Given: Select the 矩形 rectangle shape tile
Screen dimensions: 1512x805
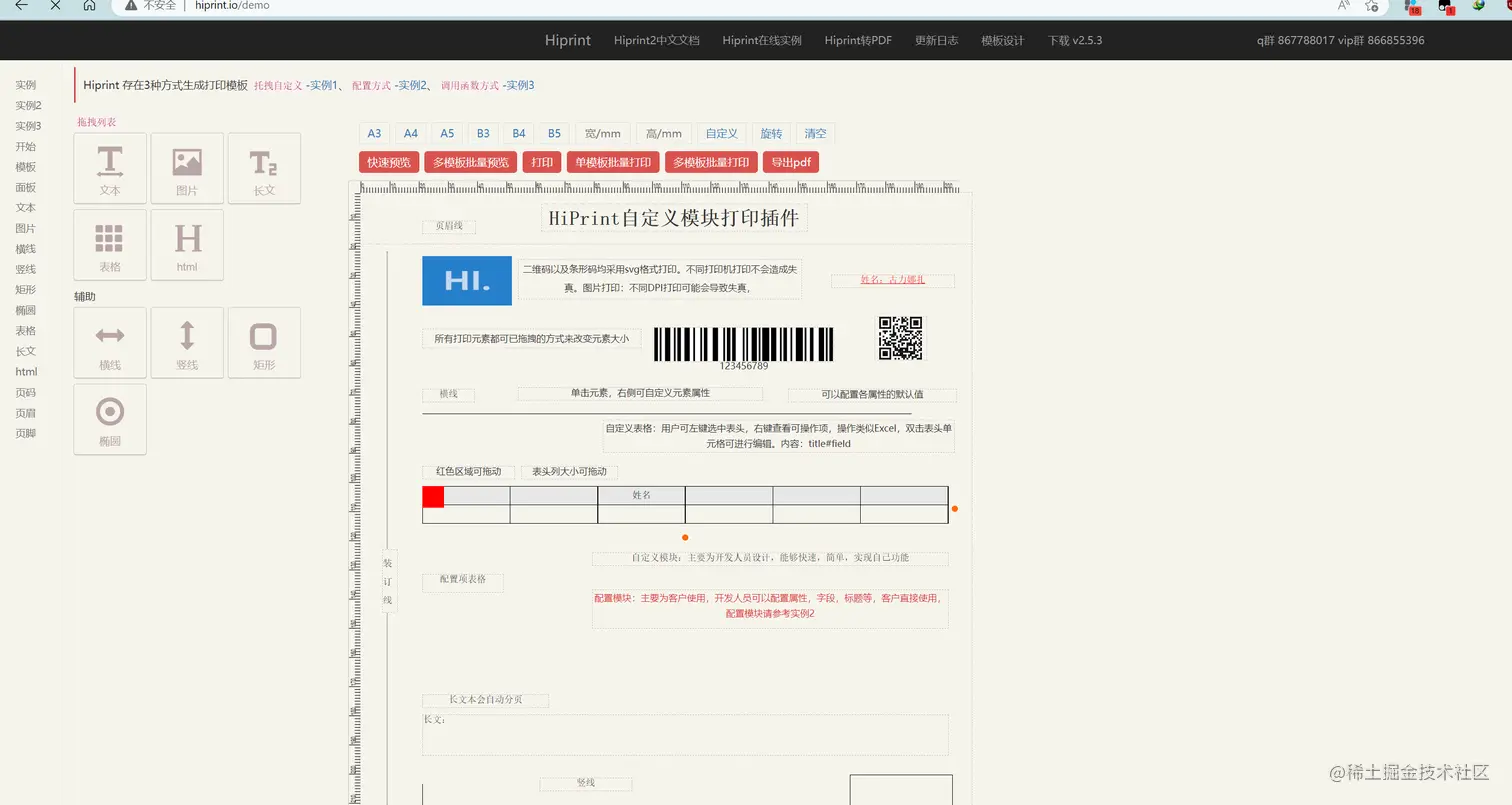Looking at the screenshot, I should point(264,343).
